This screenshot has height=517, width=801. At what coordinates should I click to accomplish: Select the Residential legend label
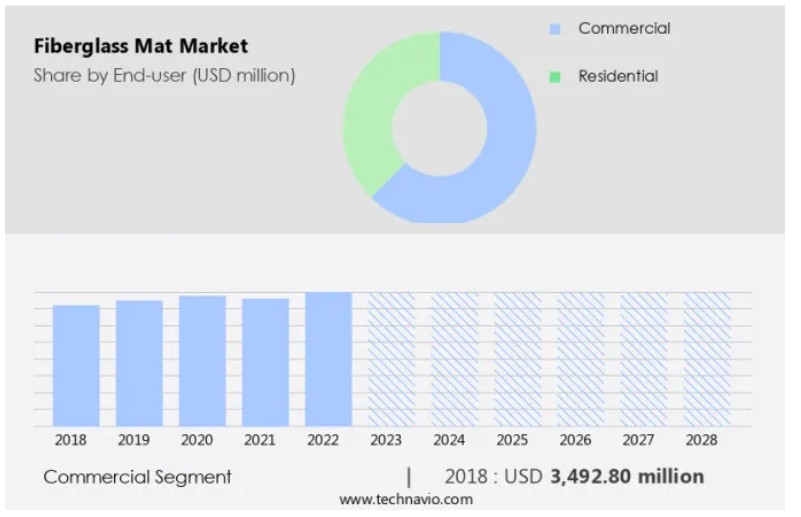[618, 77]
